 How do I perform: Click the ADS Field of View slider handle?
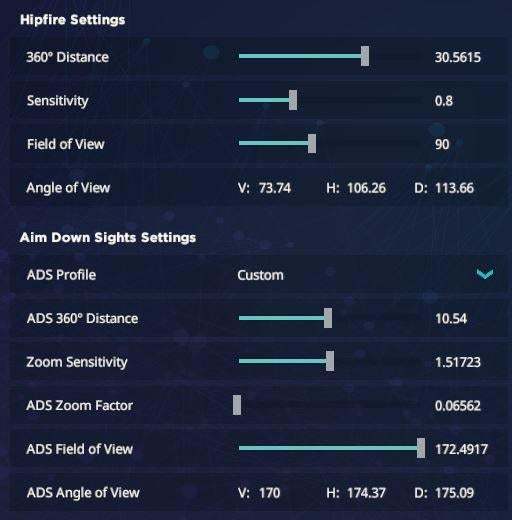421,448
